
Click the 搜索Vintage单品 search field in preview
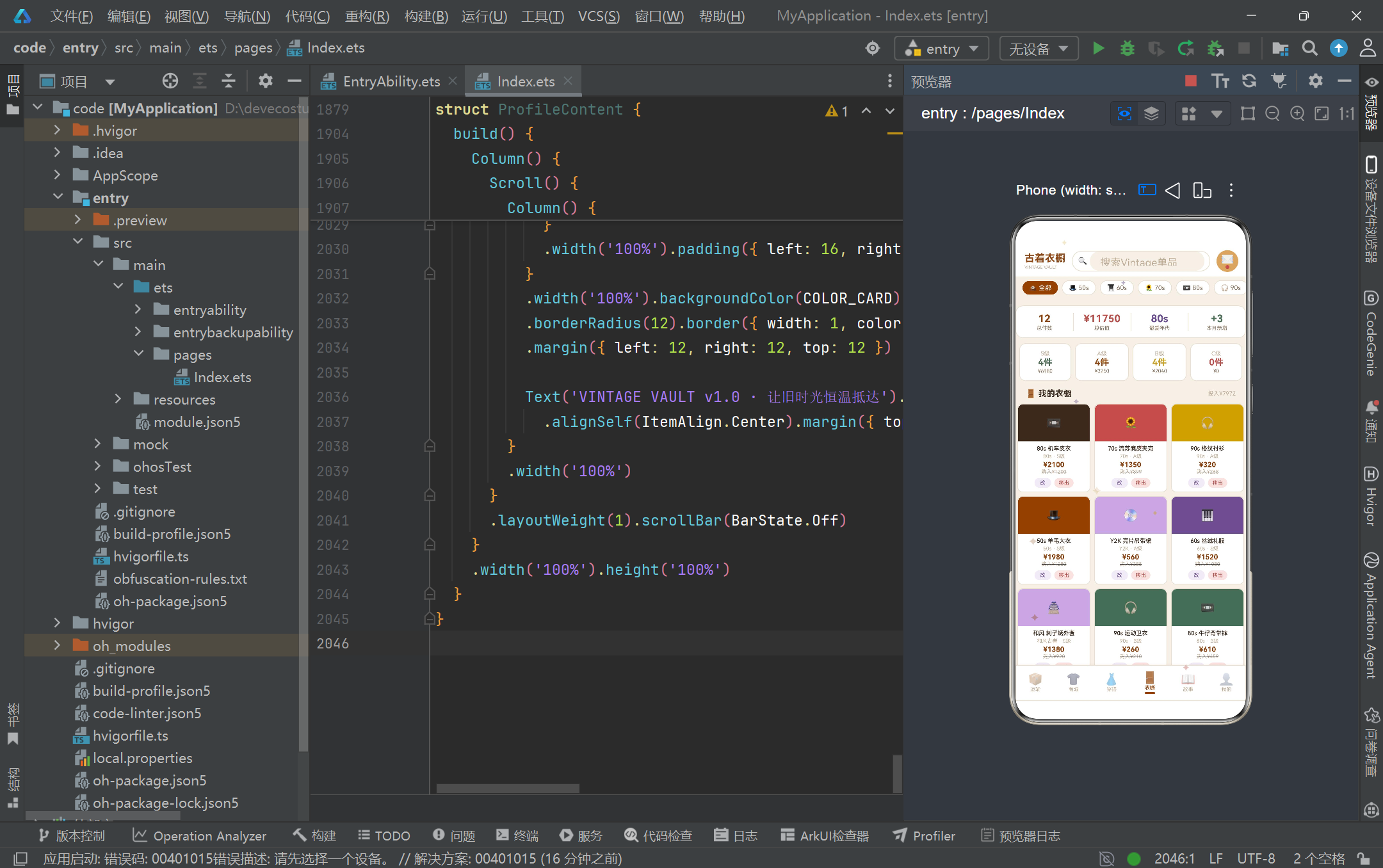click(1140, 261)
